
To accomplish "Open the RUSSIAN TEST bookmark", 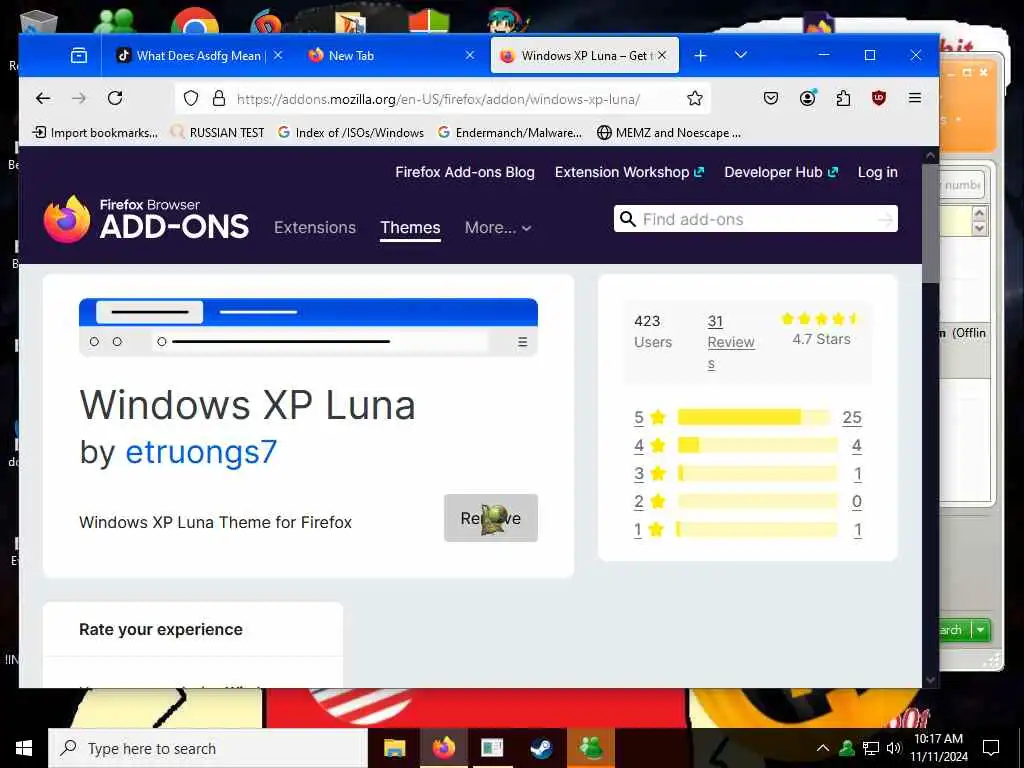I will (x=217, y=133).
